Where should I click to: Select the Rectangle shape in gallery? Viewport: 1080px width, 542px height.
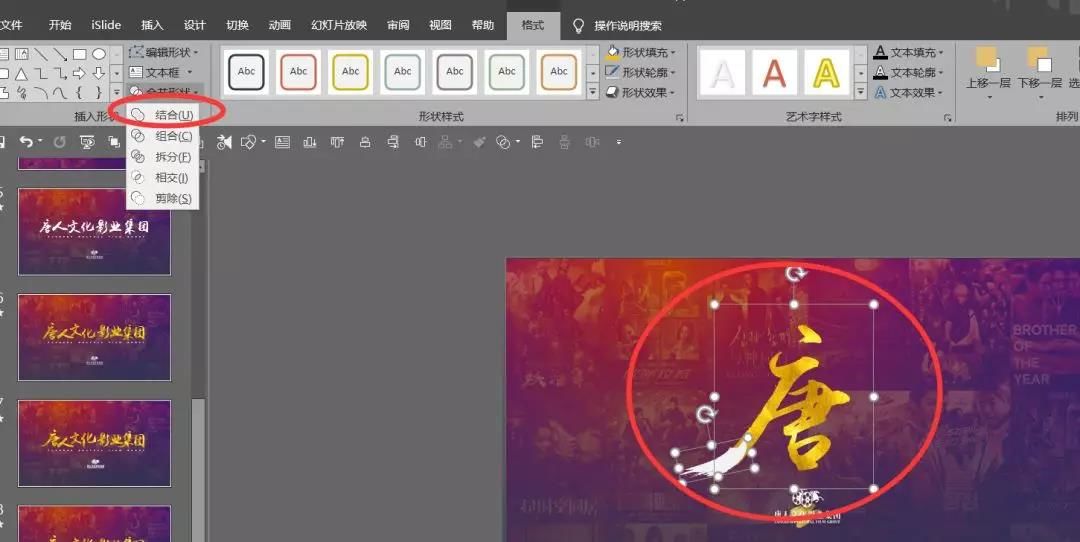coord(79,54)
